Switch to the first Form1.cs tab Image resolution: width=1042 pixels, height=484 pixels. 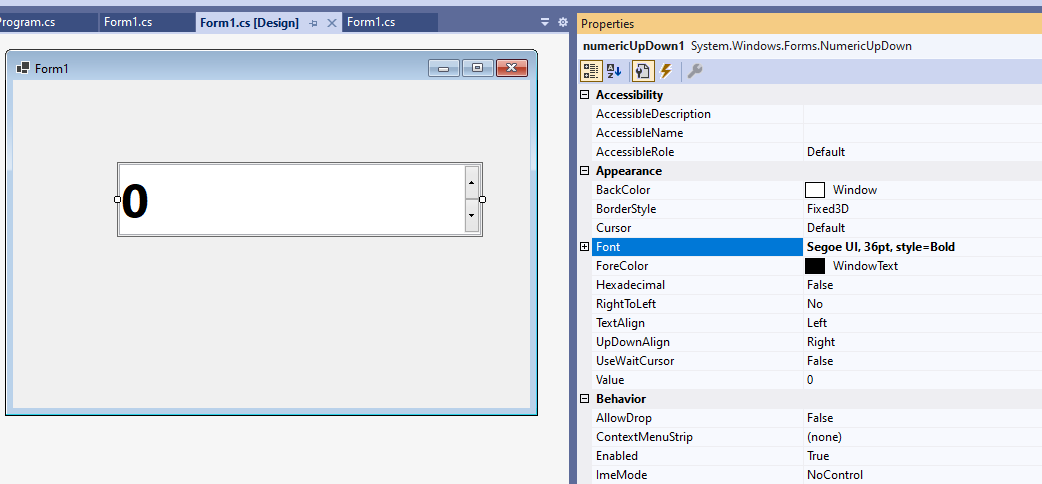[147, 22]
